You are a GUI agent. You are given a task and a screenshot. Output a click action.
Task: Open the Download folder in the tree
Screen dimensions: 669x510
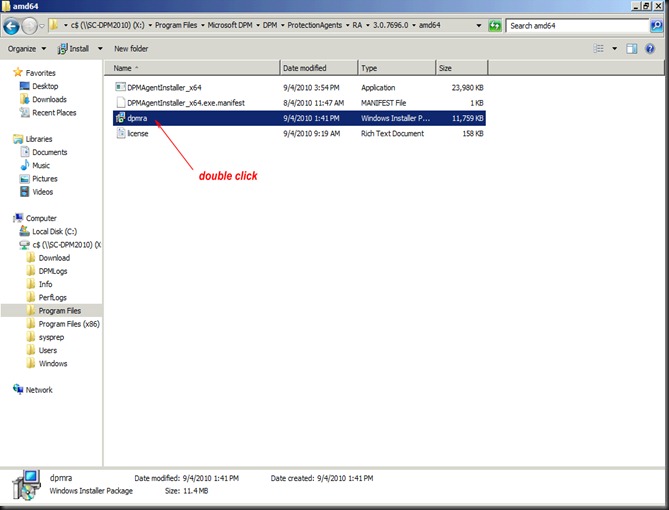click(54, 258)
